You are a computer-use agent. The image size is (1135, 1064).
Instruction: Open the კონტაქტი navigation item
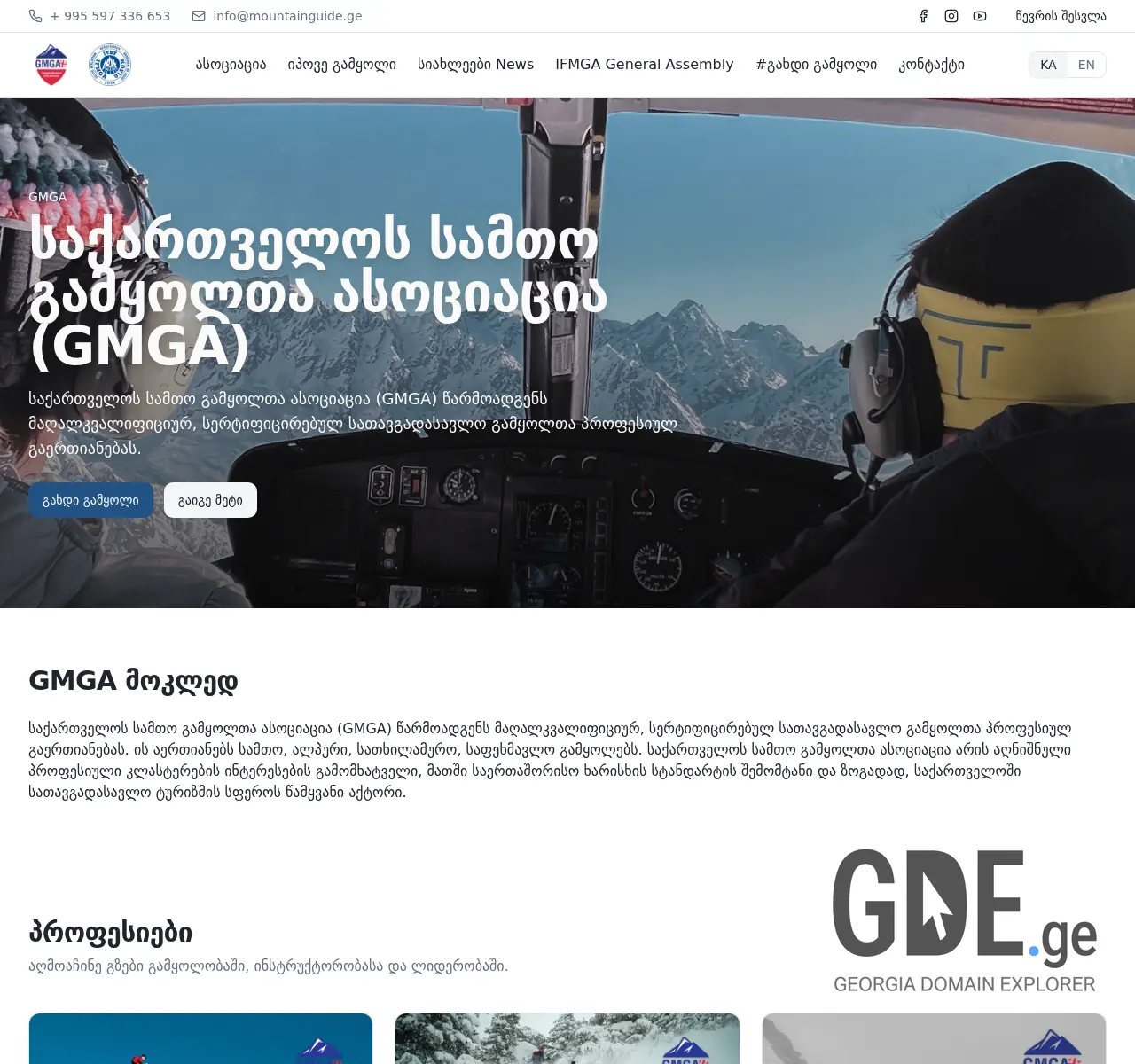tap(931, 64)
